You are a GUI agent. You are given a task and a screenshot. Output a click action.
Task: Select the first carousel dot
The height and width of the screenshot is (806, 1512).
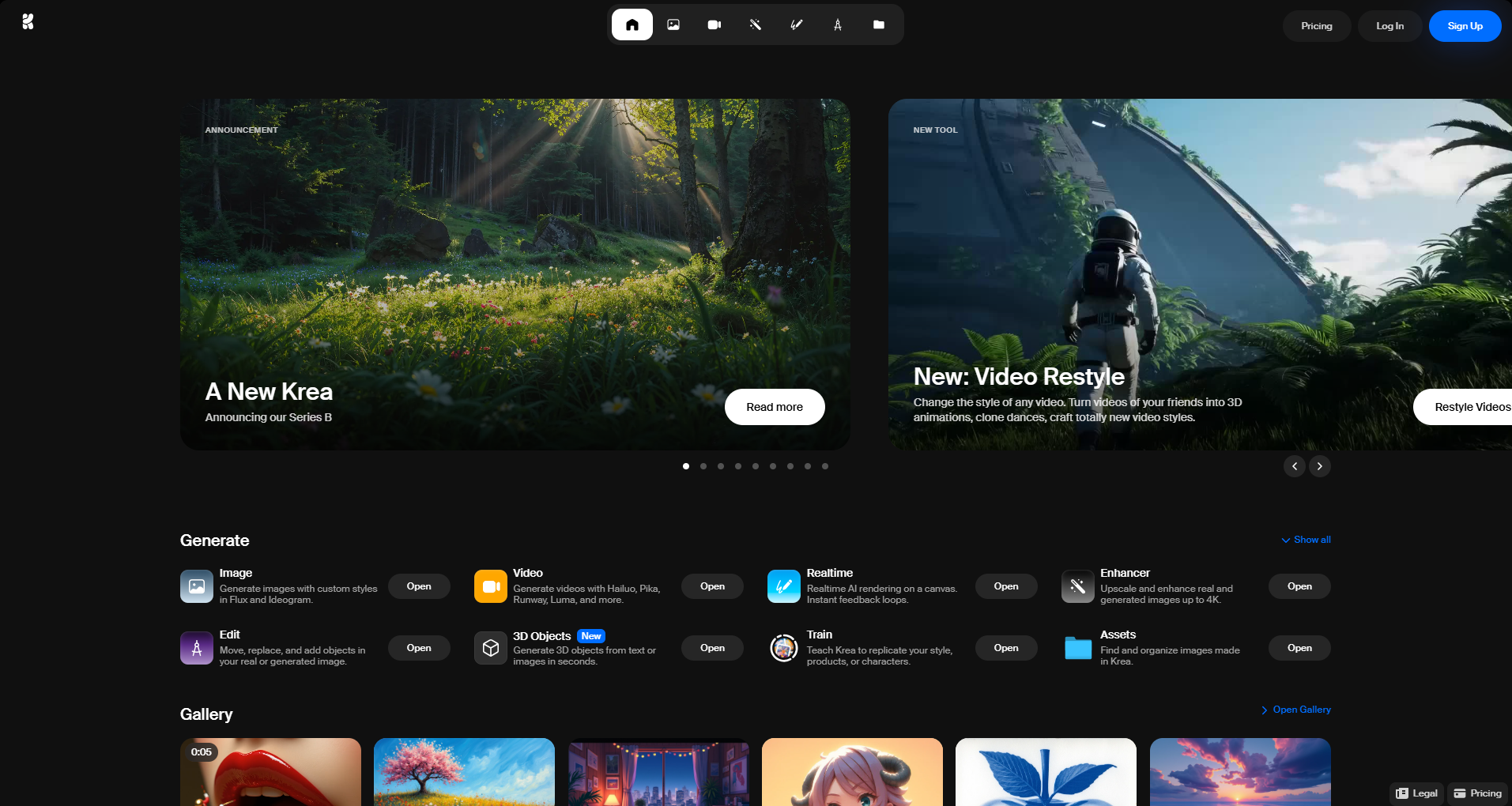click(x=686, y=466)
